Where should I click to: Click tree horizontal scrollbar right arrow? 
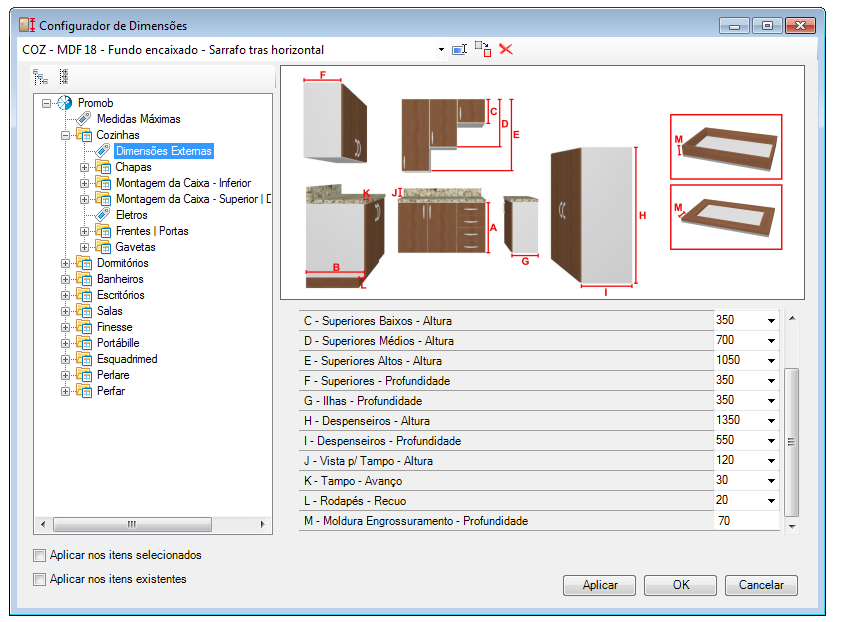(263, 524)
